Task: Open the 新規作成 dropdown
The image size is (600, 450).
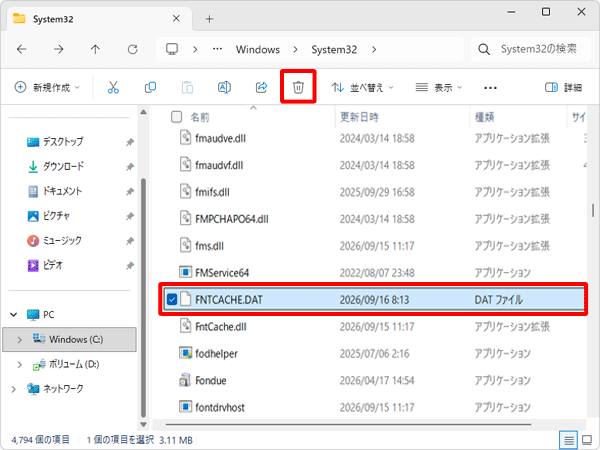Action: (47, 88)
